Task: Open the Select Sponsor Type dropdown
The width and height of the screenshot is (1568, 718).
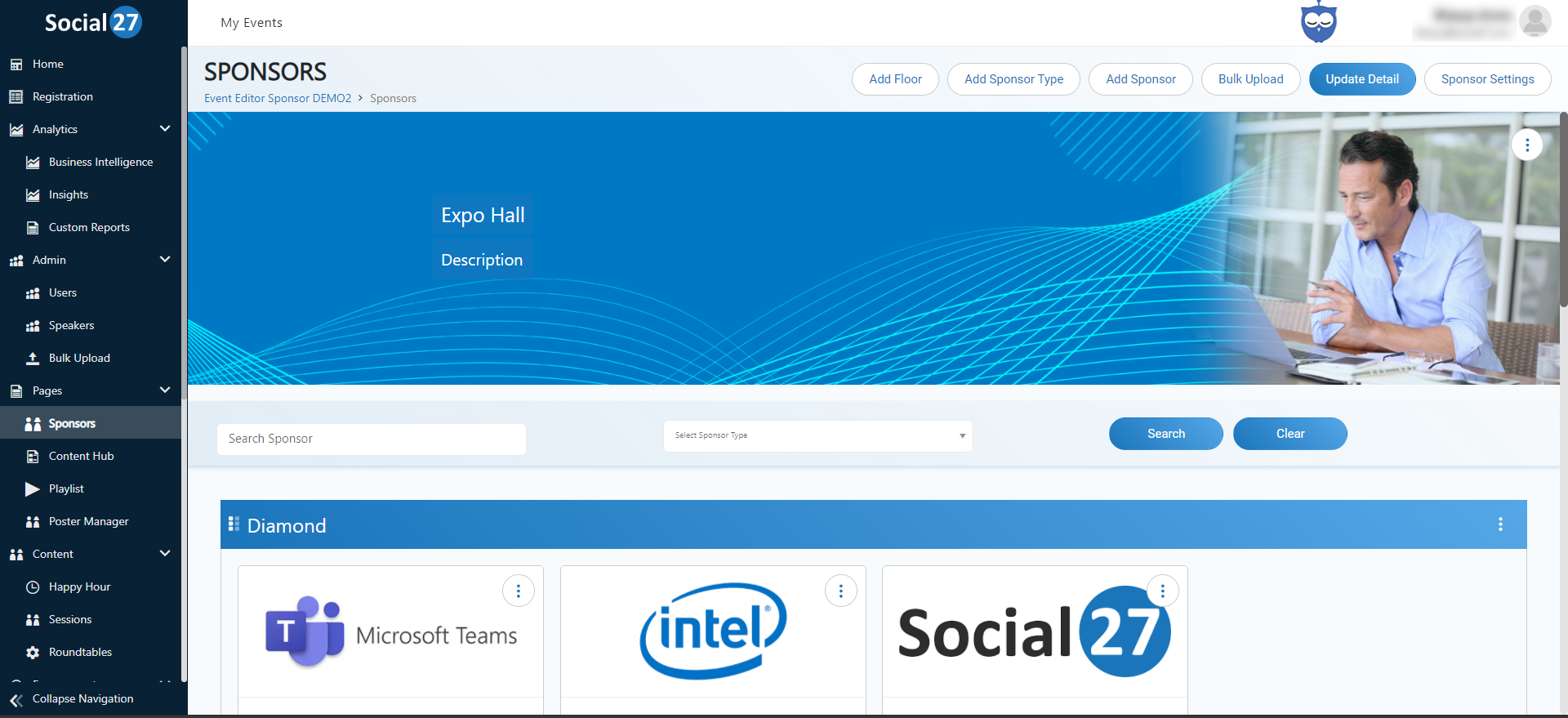Action: (817, 436)
